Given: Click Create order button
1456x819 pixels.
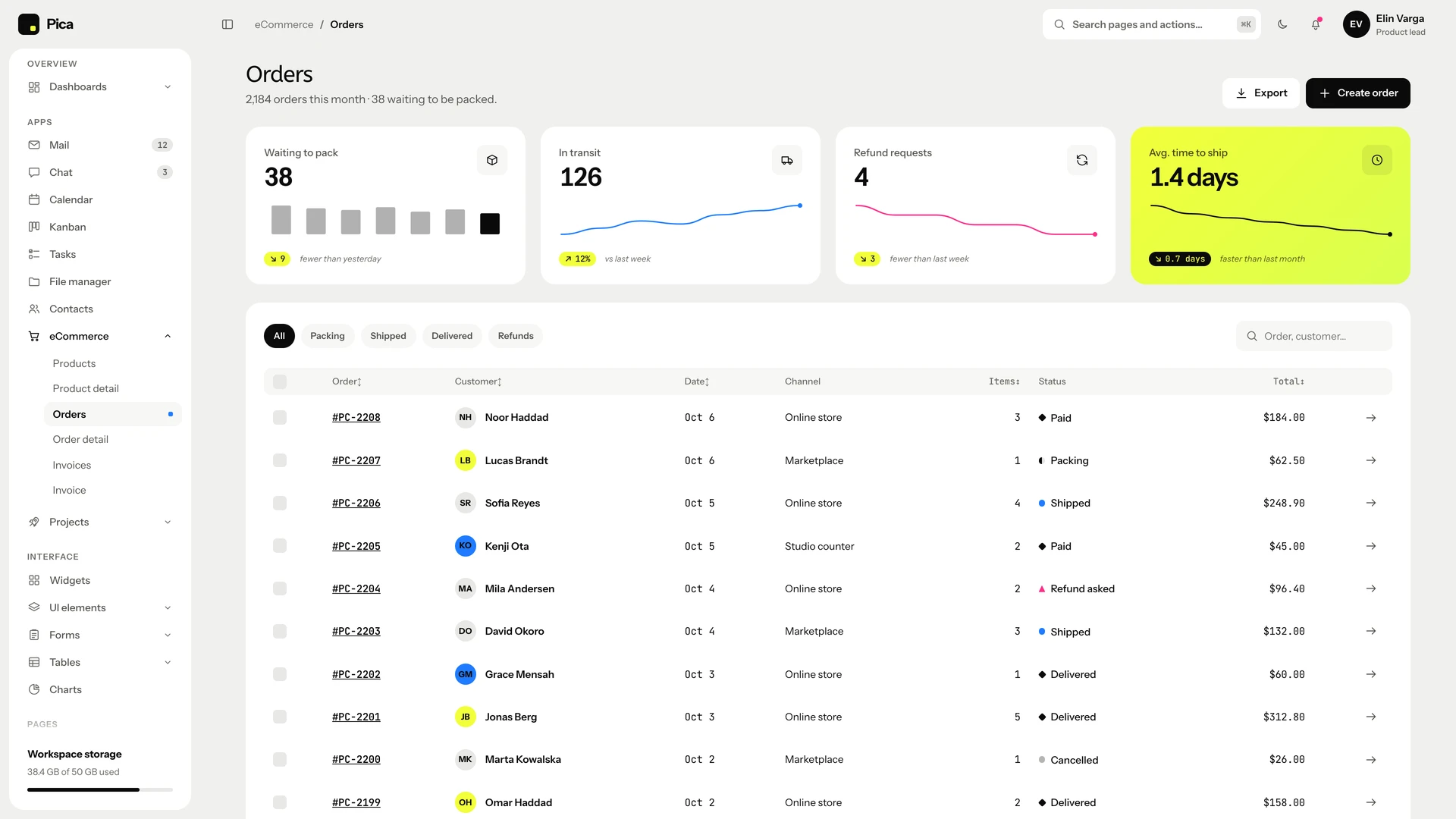Looking at the screenshot, I should [x=1358, y=93].
